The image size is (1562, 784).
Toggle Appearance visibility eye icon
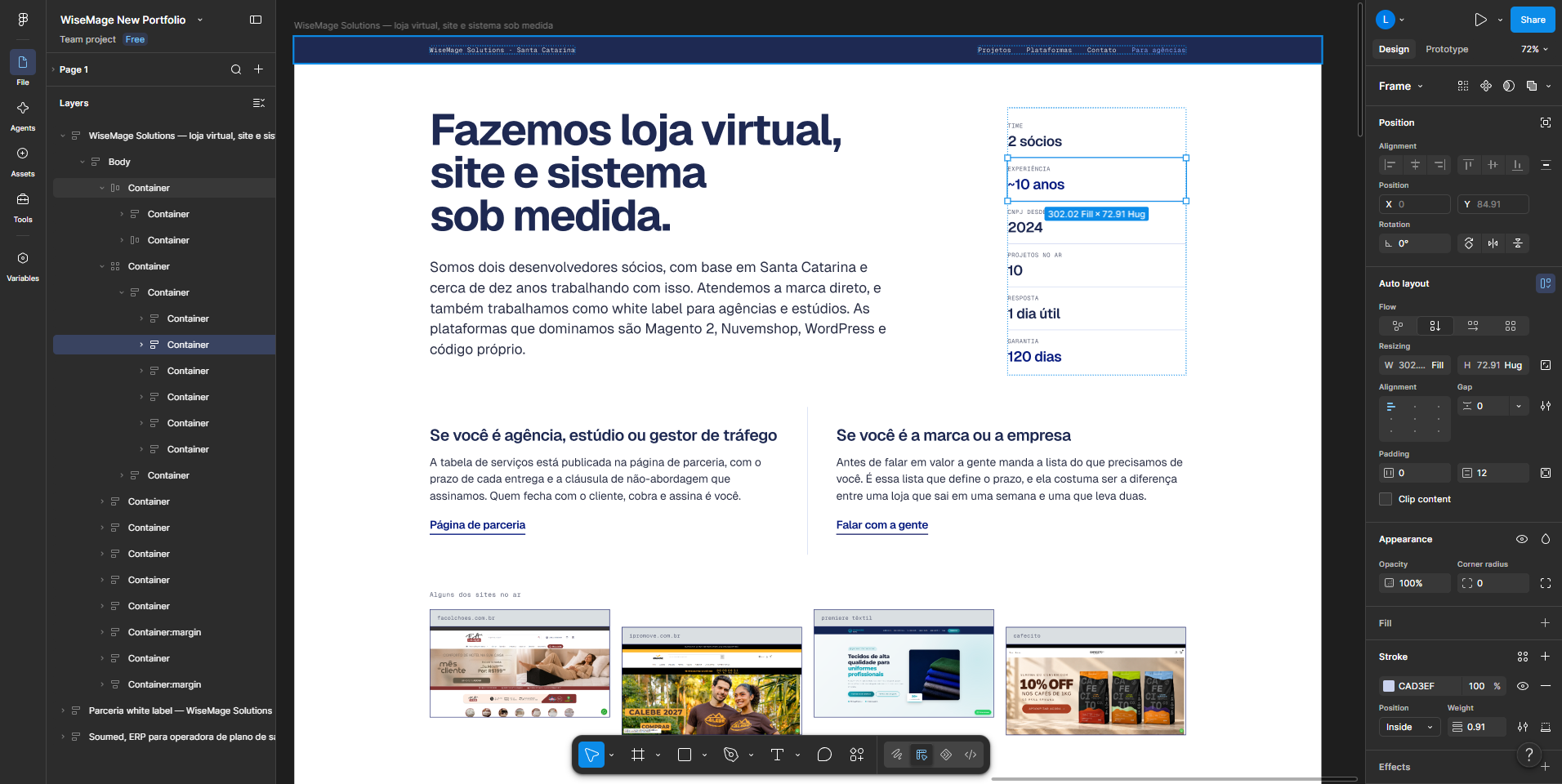[x=1522, y=539]
